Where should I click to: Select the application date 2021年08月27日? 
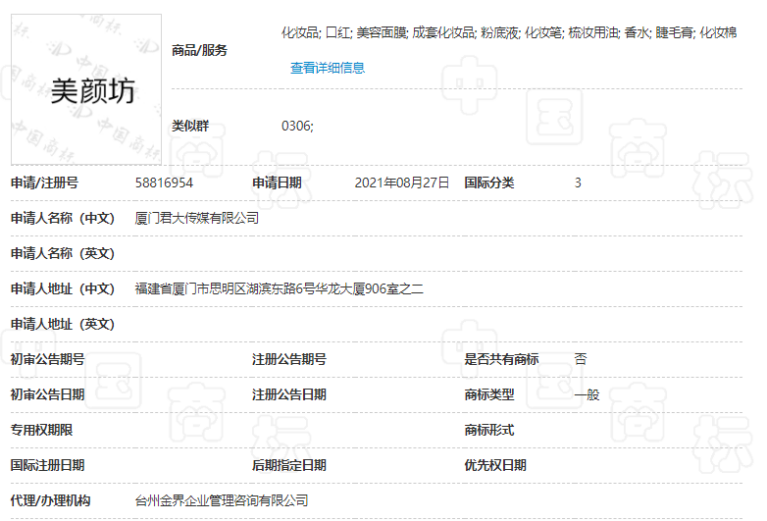pos(402,183)
